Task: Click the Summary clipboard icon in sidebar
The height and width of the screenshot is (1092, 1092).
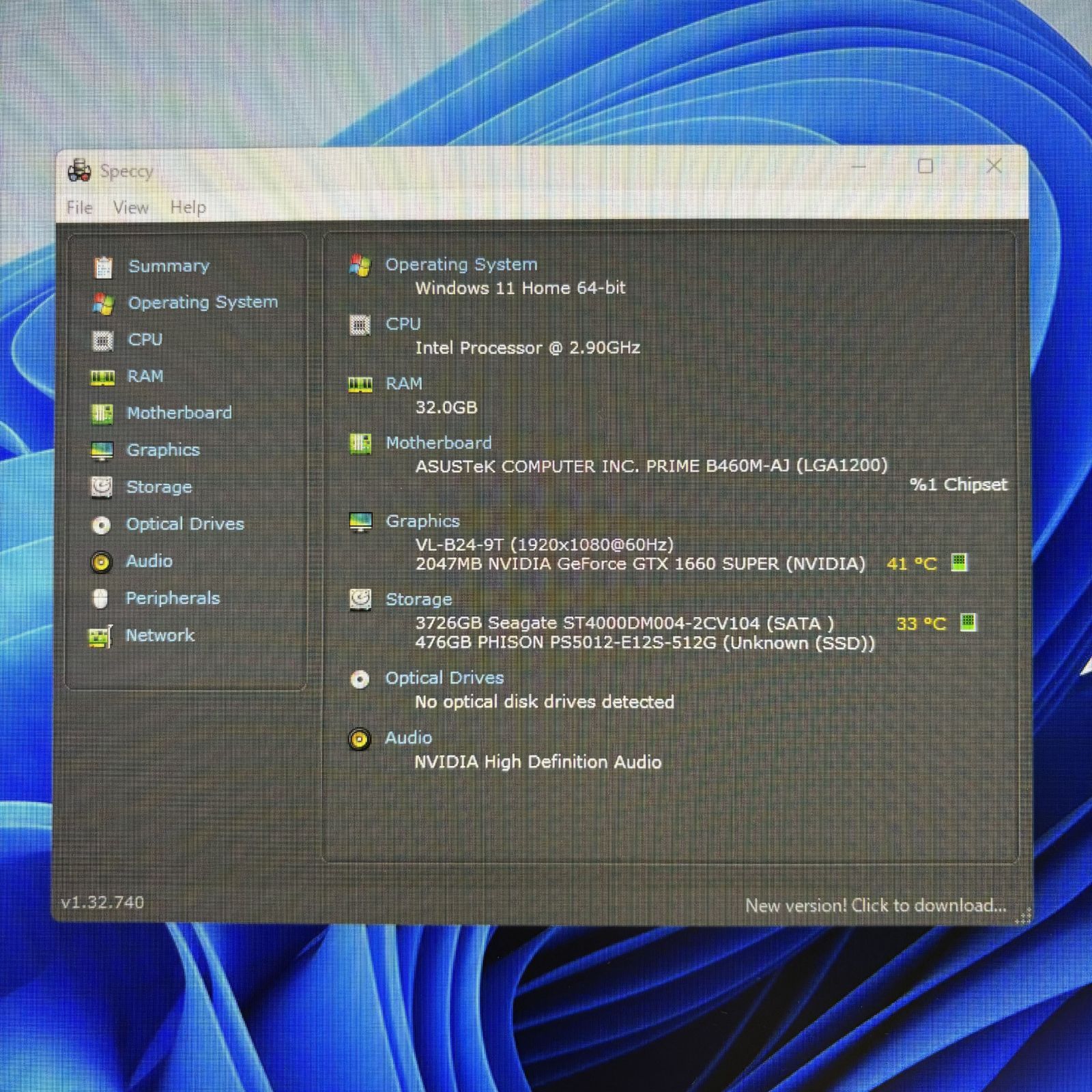Action: pos(103,267)
